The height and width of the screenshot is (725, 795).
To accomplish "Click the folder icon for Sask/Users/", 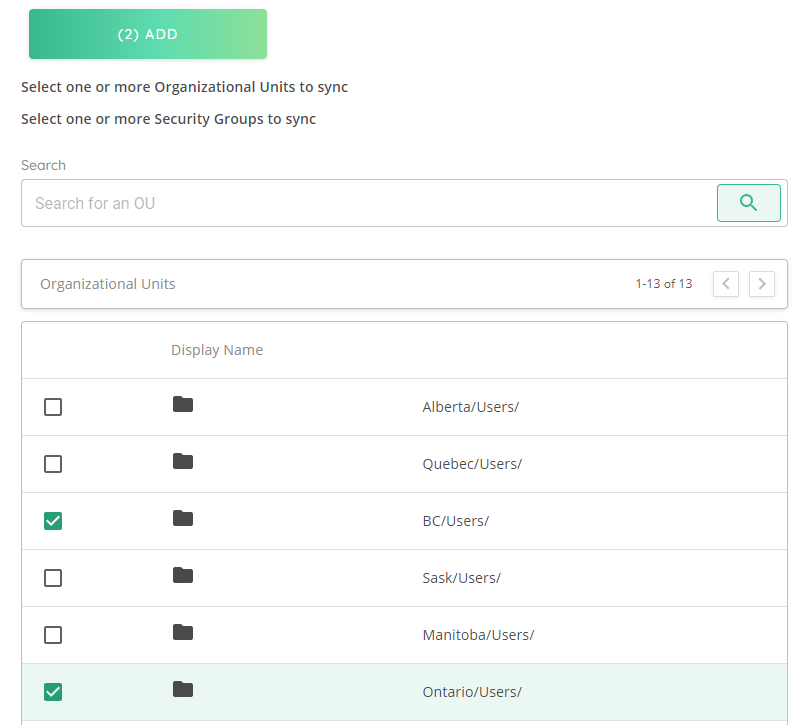I will point(183,575).
